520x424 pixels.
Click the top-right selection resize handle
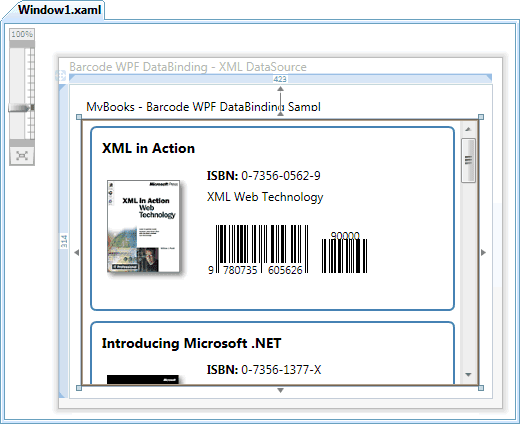click(x=481, y=117)
